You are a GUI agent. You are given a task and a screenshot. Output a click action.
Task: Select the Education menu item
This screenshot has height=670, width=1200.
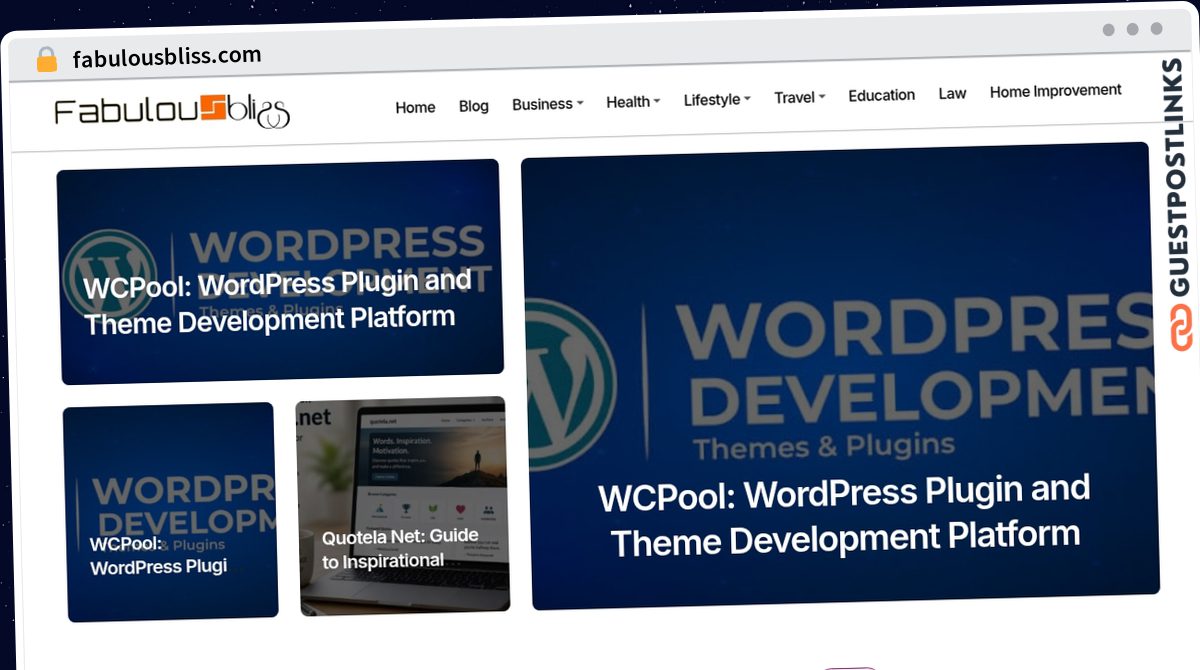pos(882,95)
